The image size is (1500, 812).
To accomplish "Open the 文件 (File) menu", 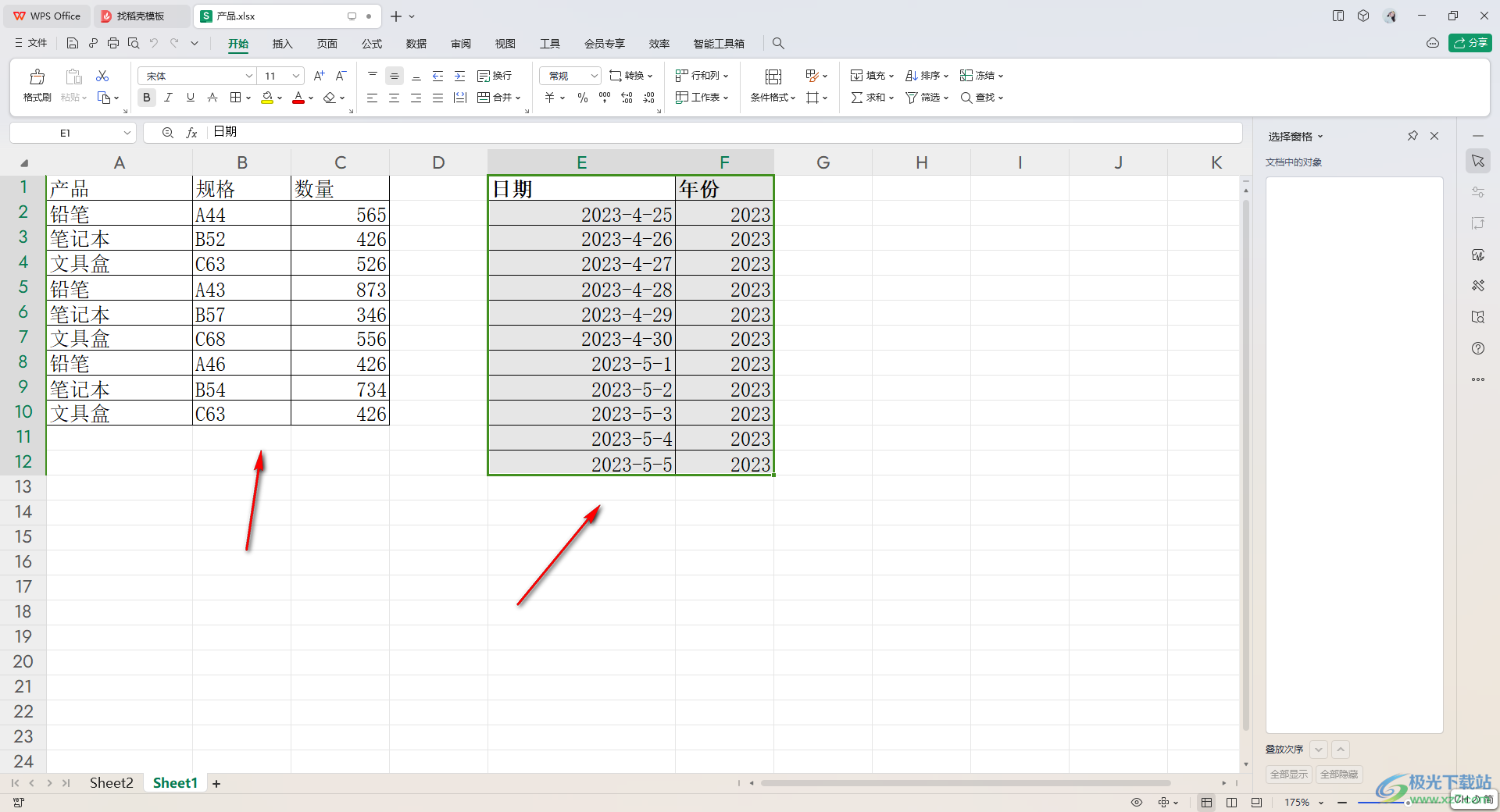I will point(31,43).
